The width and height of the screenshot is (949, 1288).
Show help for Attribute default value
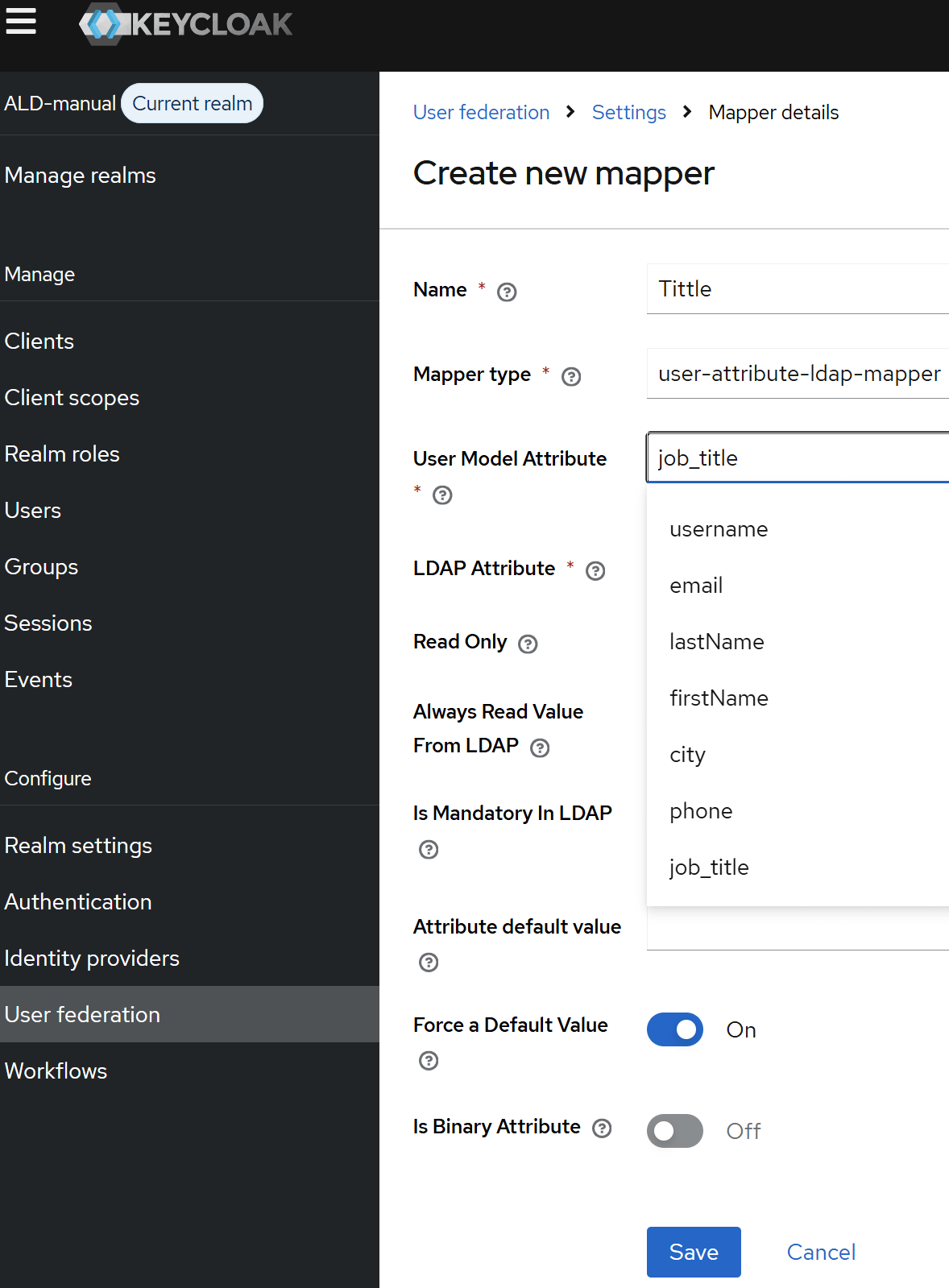tap(429, 962)
